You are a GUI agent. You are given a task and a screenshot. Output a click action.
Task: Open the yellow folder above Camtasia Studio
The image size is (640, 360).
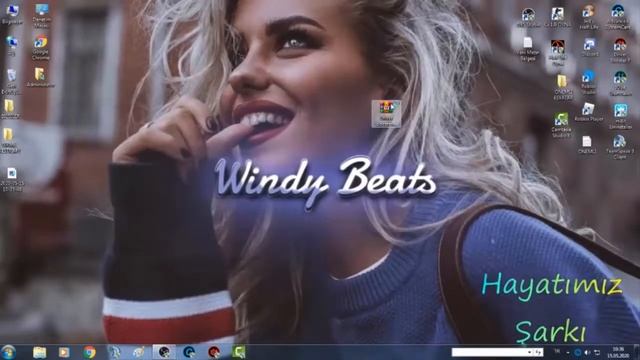(x=562, y=87)
